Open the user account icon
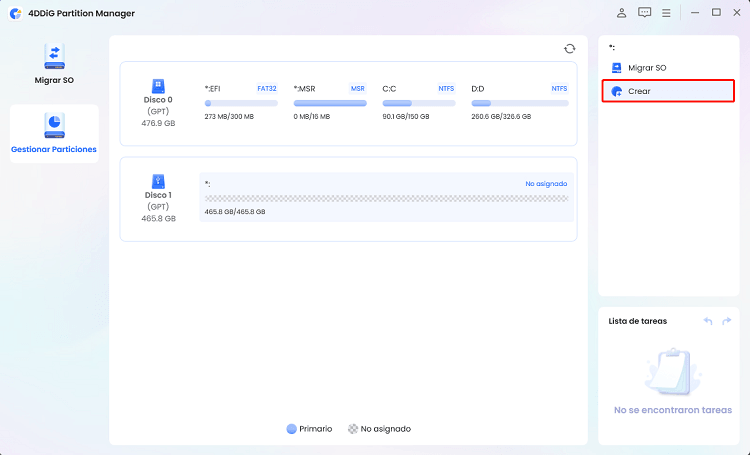Image resolution: width=750 pixels, height=455 pixels. [621, 13]
